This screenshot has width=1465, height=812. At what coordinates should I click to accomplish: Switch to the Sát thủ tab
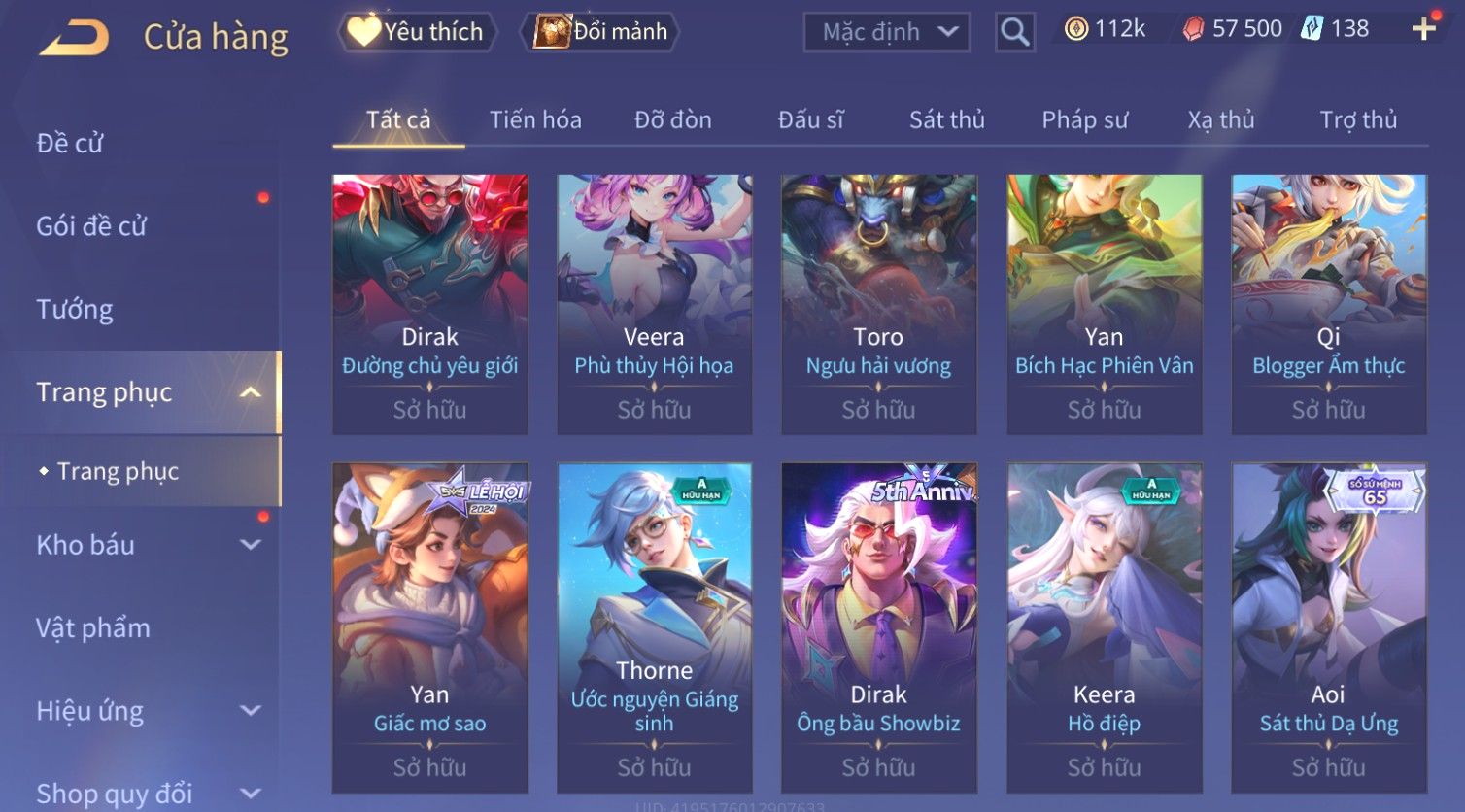pyautogui.click(x=946, y=119)
